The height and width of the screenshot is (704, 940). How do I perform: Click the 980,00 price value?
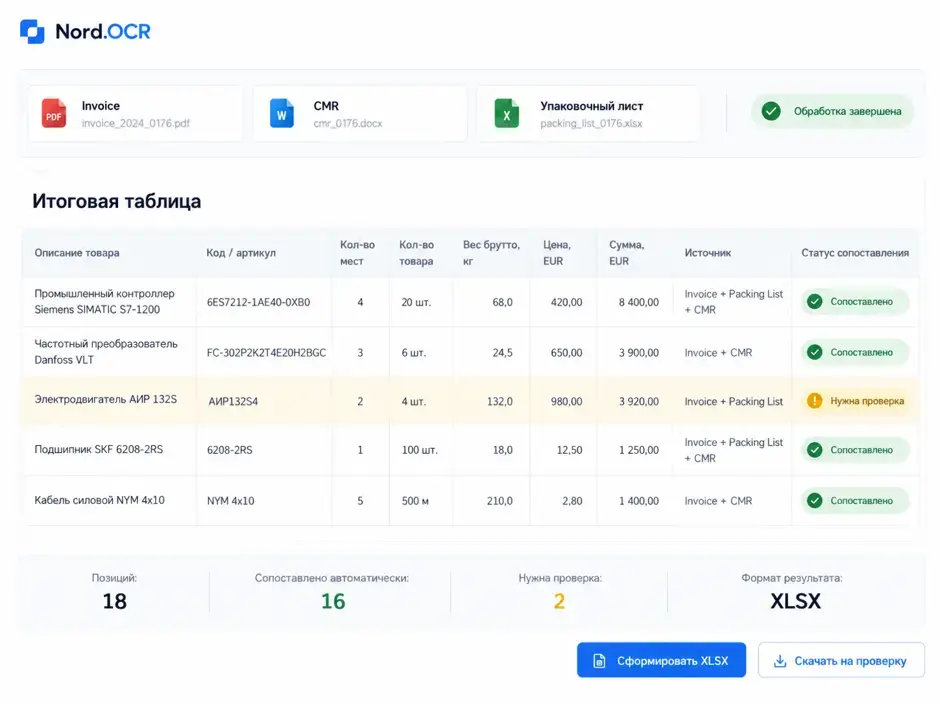tap(567, 401)
